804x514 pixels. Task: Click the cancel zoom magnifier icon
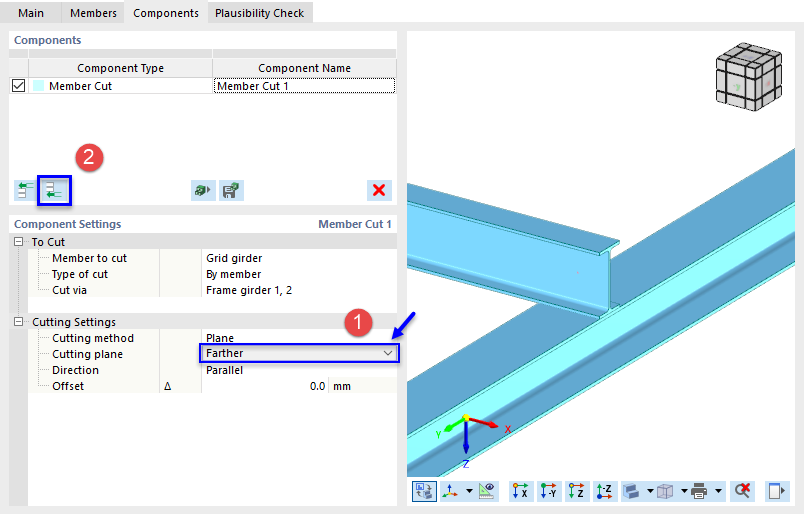[x=742, y=491]
